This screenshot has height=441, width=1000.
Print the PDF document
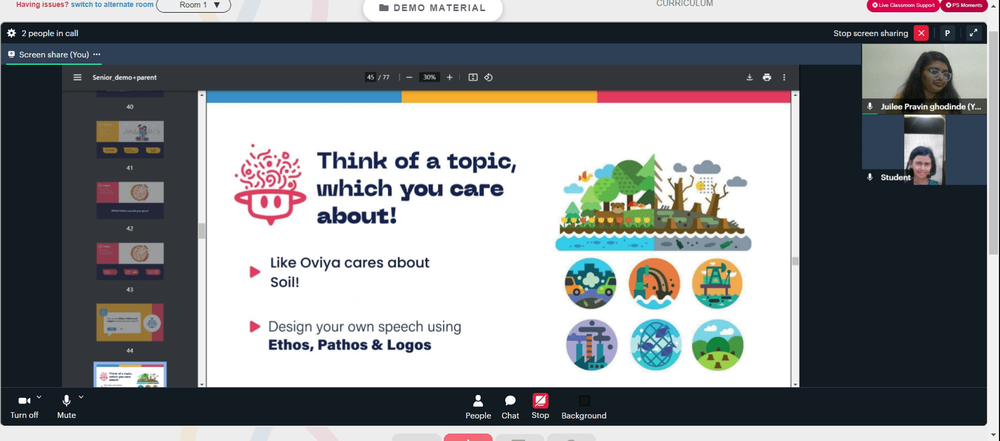(767, 77)
